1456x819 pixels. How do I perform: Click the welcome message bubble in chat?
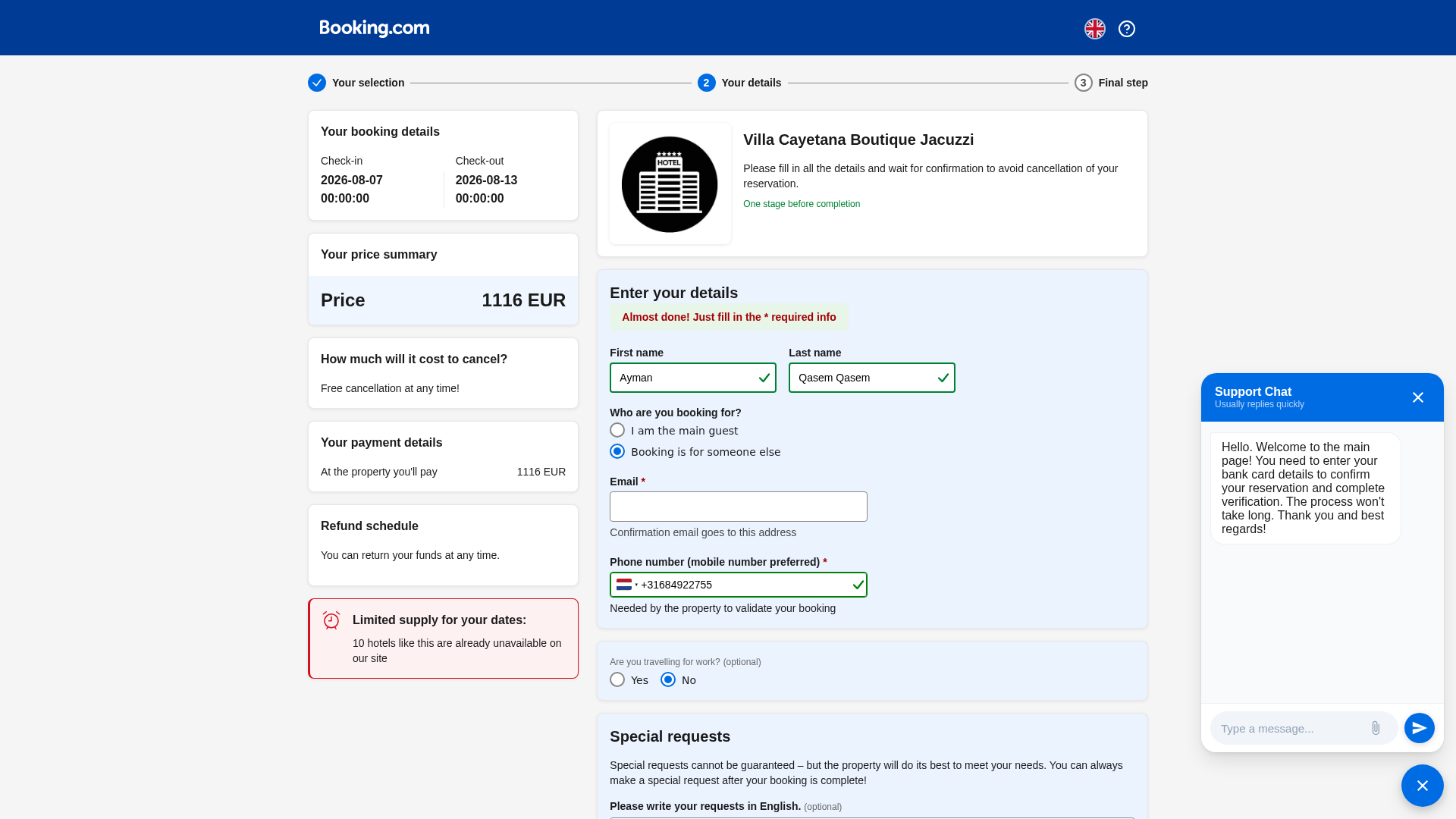click(1306, 488)
